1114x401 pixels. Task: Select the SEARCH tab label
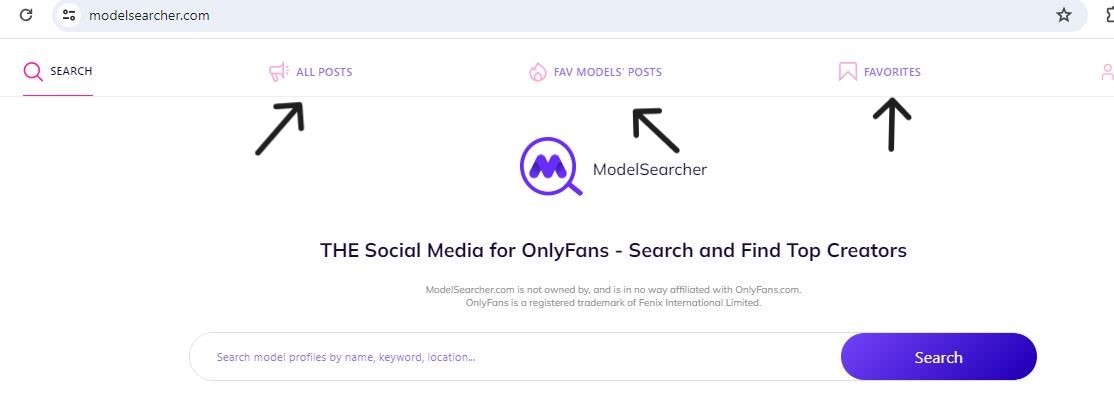(x=71, y=72)
